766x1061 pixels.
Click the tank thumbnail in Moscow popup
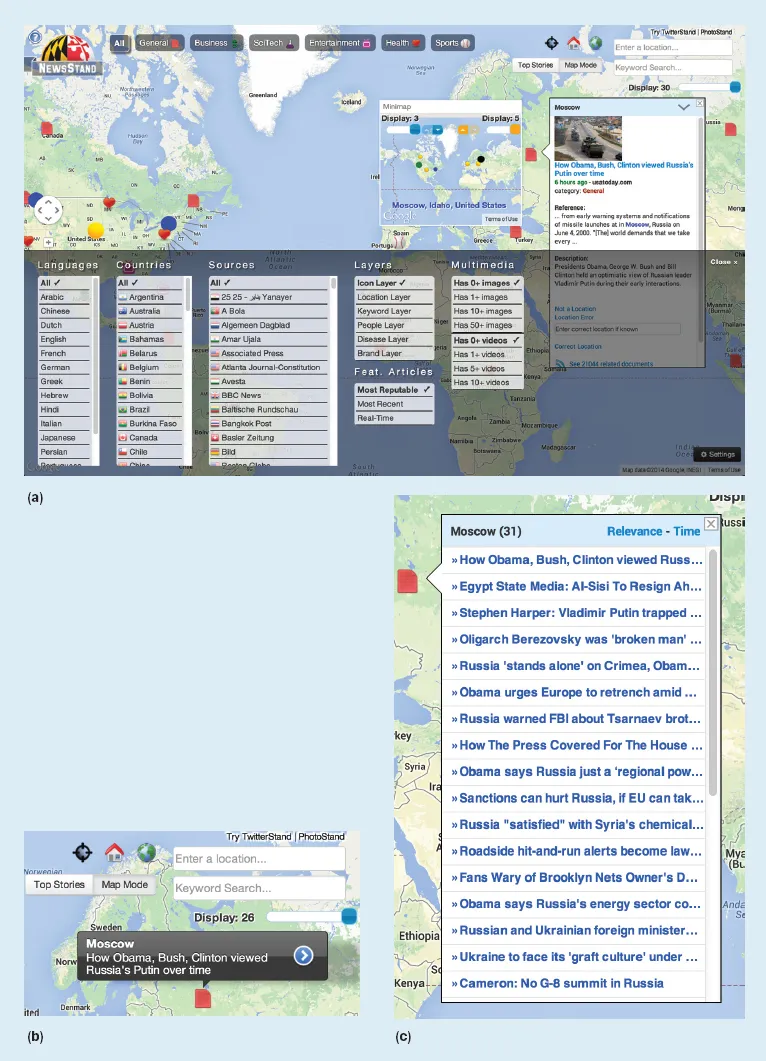[x=588, y=138]
